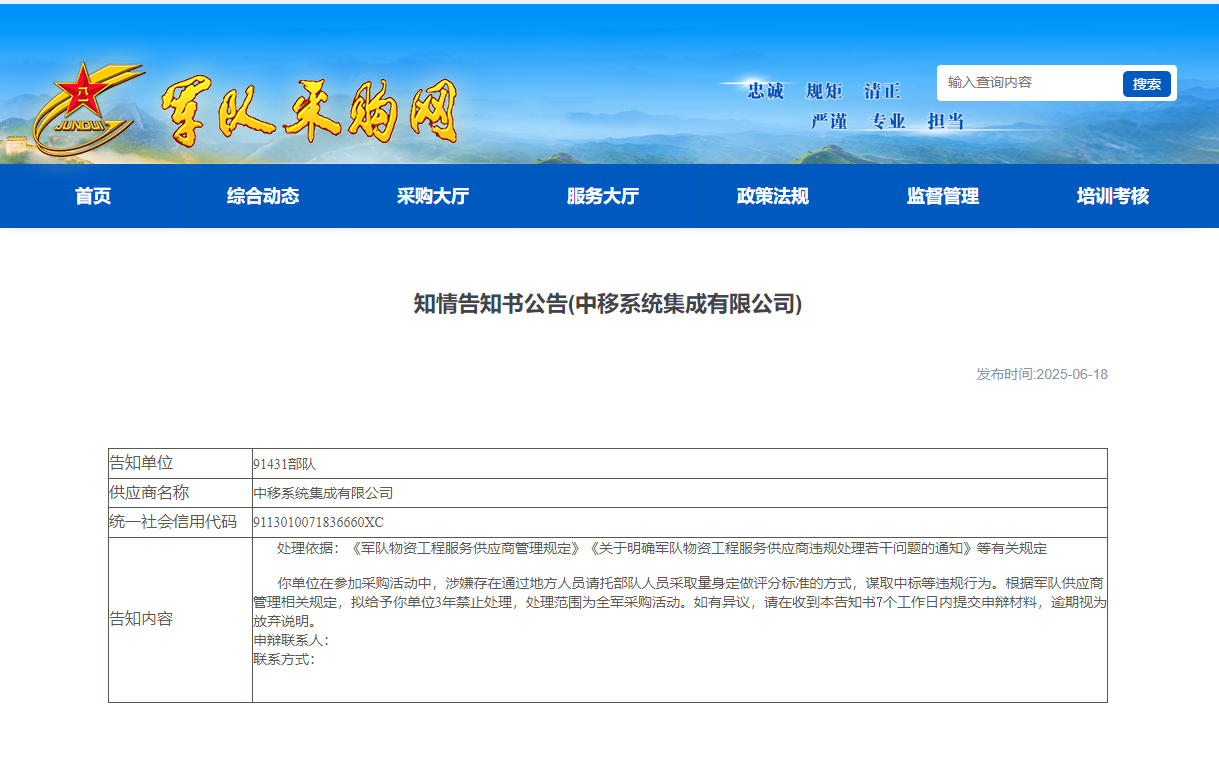This screenshot has height=769, width=1219.
Task: Open the 培训考核 menu item
Action: click(1113, 196)
